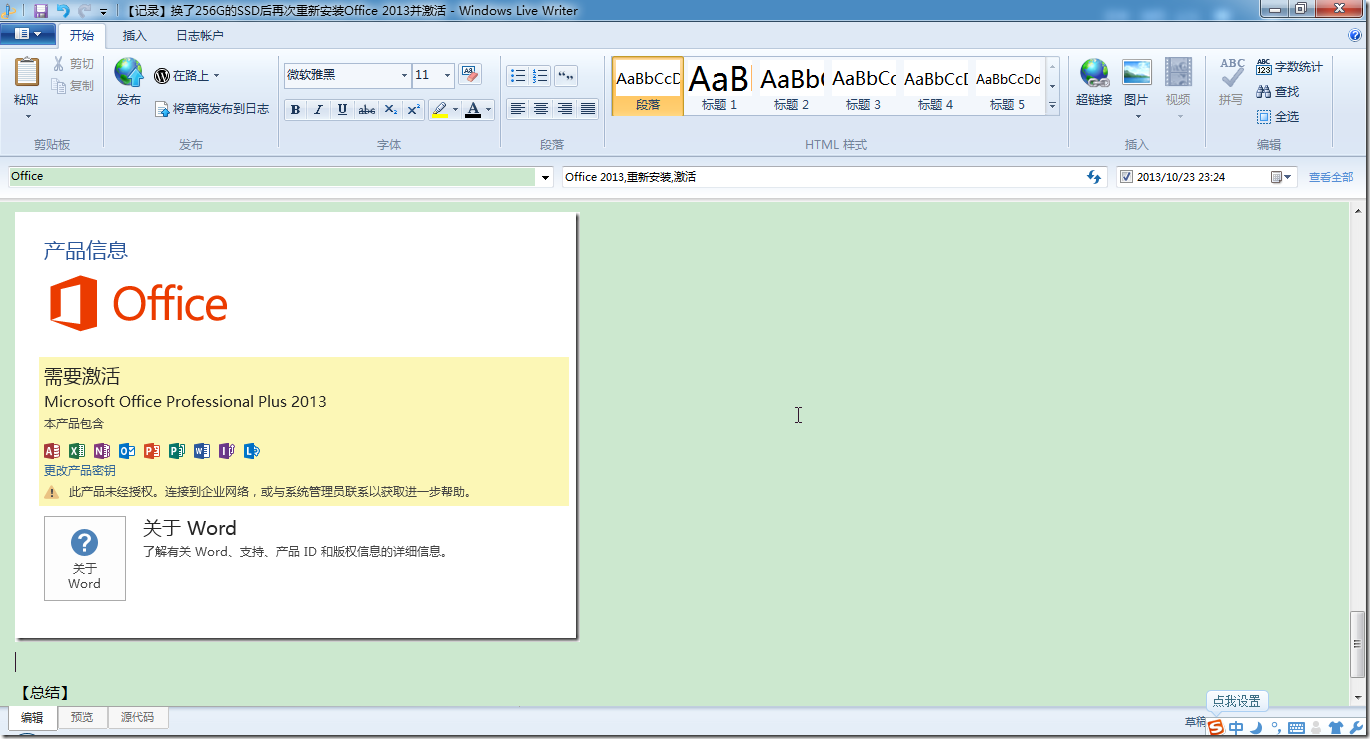Viewport: 1370px width, 739px height.
Task: Open the publish date calendar picker
Action: [1281, 177]
